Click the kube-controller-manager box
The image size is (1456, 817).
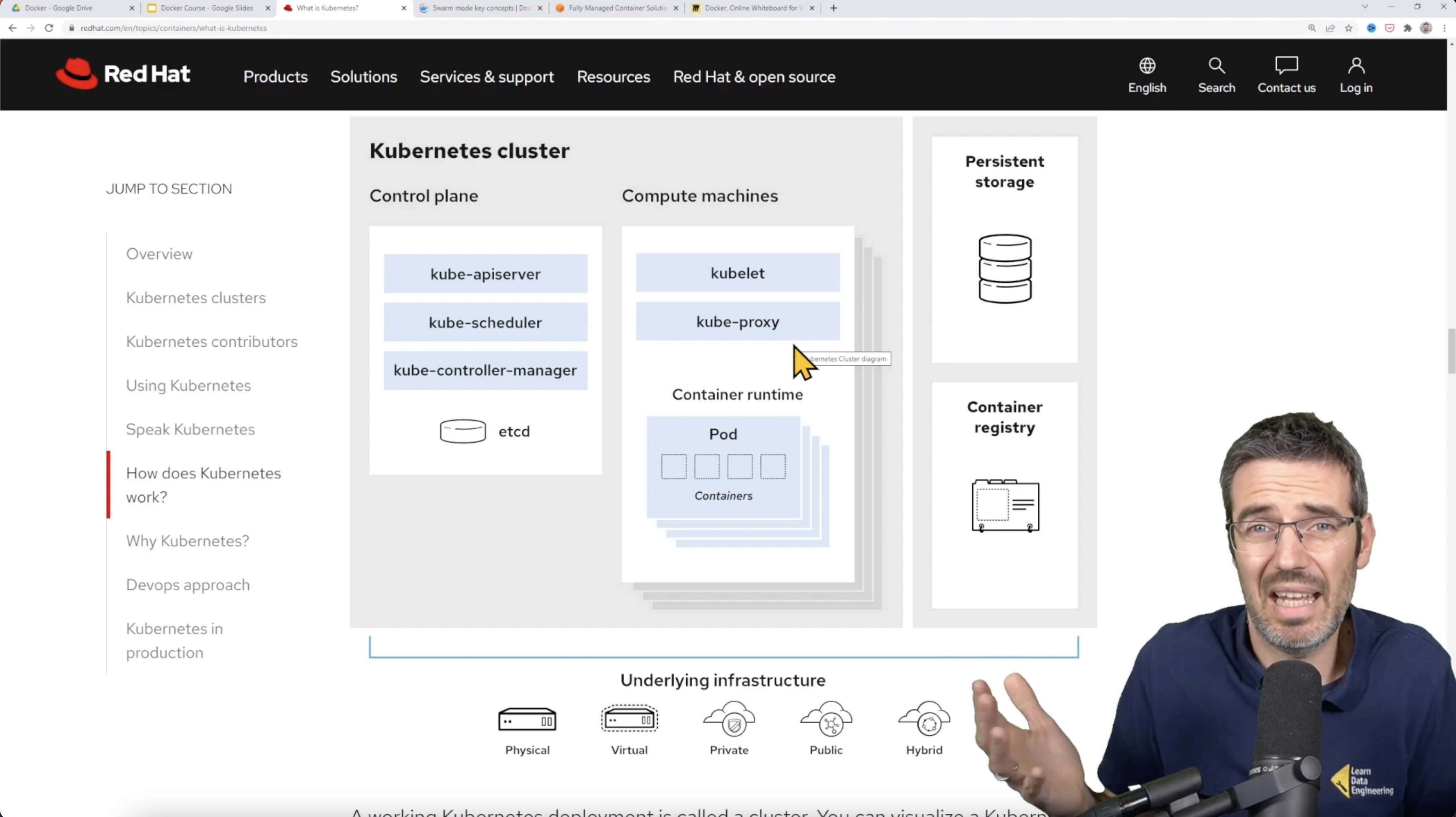[x=485, y=370]
